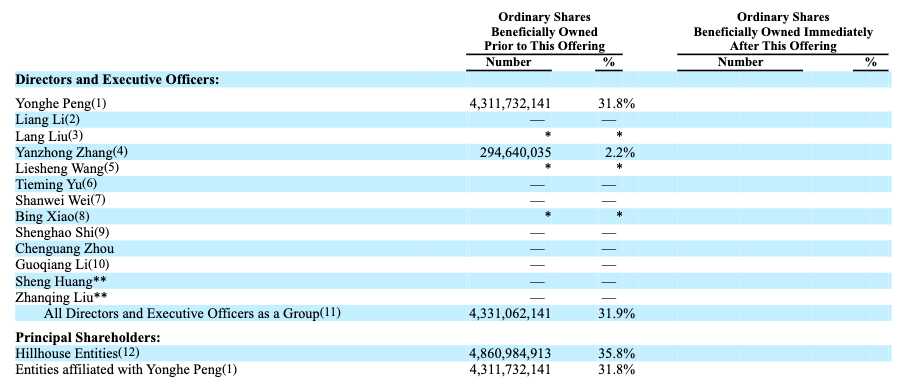
Task: Select the Chenguang Zhou name cell
Action: (64, 249)
